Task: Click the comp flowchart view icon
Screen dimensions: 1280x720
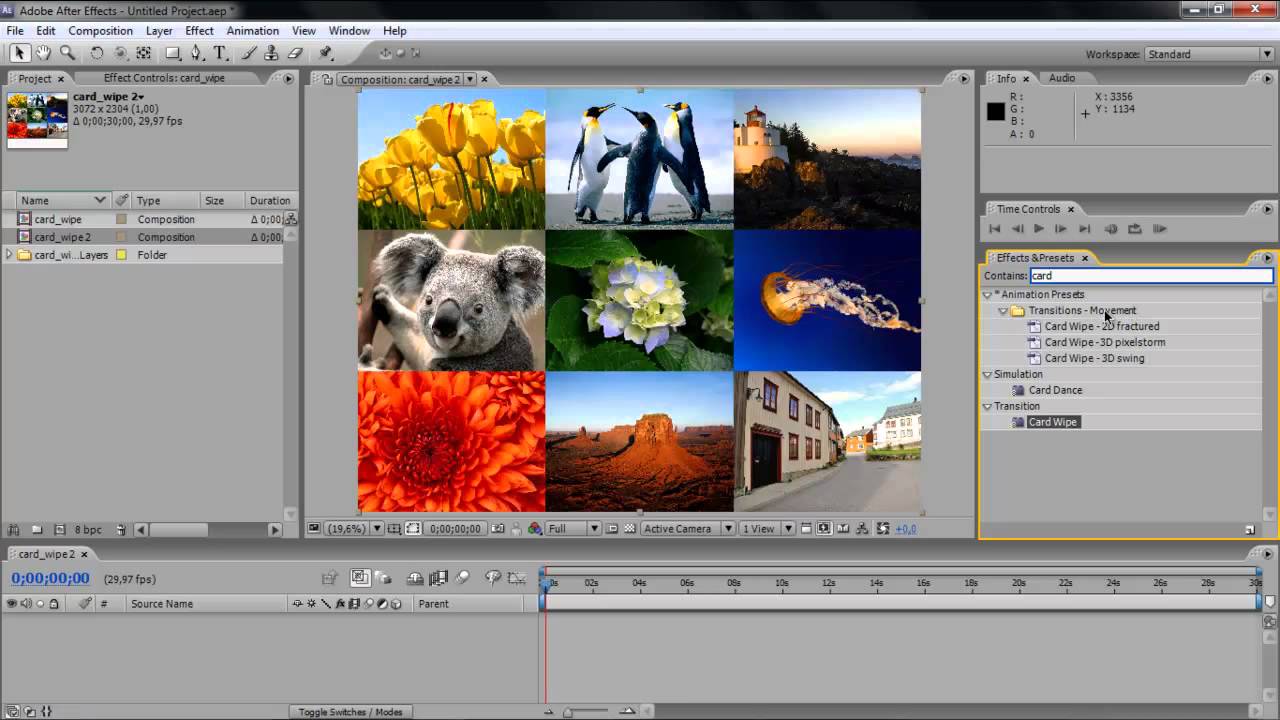Action: [863, 528]
